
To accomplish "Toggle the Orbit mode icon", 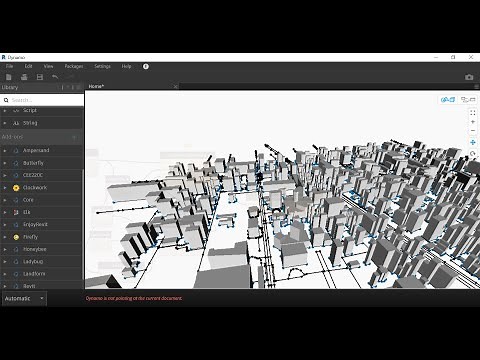I will [473, 153].
